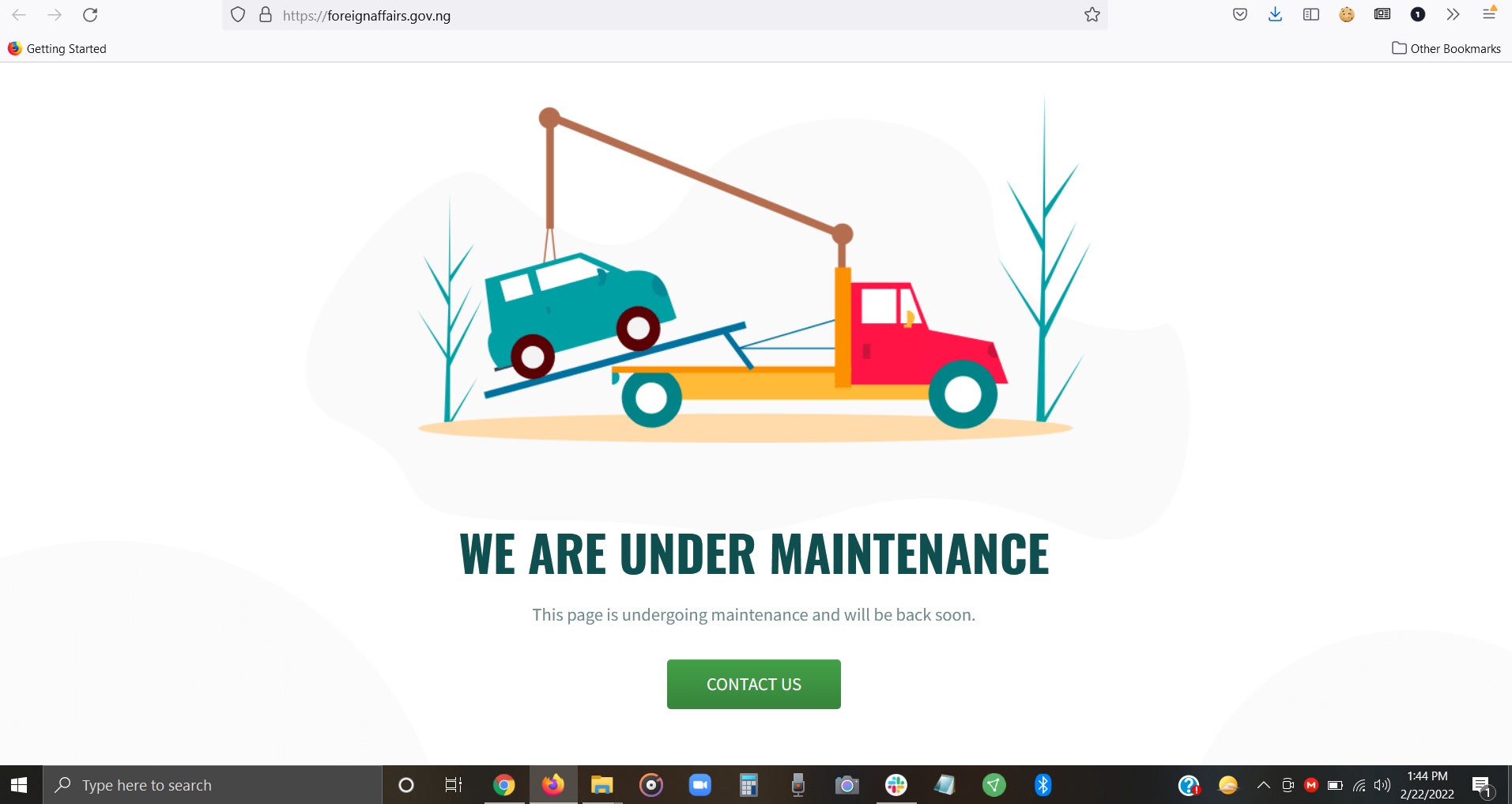
Task: Toggle the Firefox sidebar button
Action: pos(1311,14)
